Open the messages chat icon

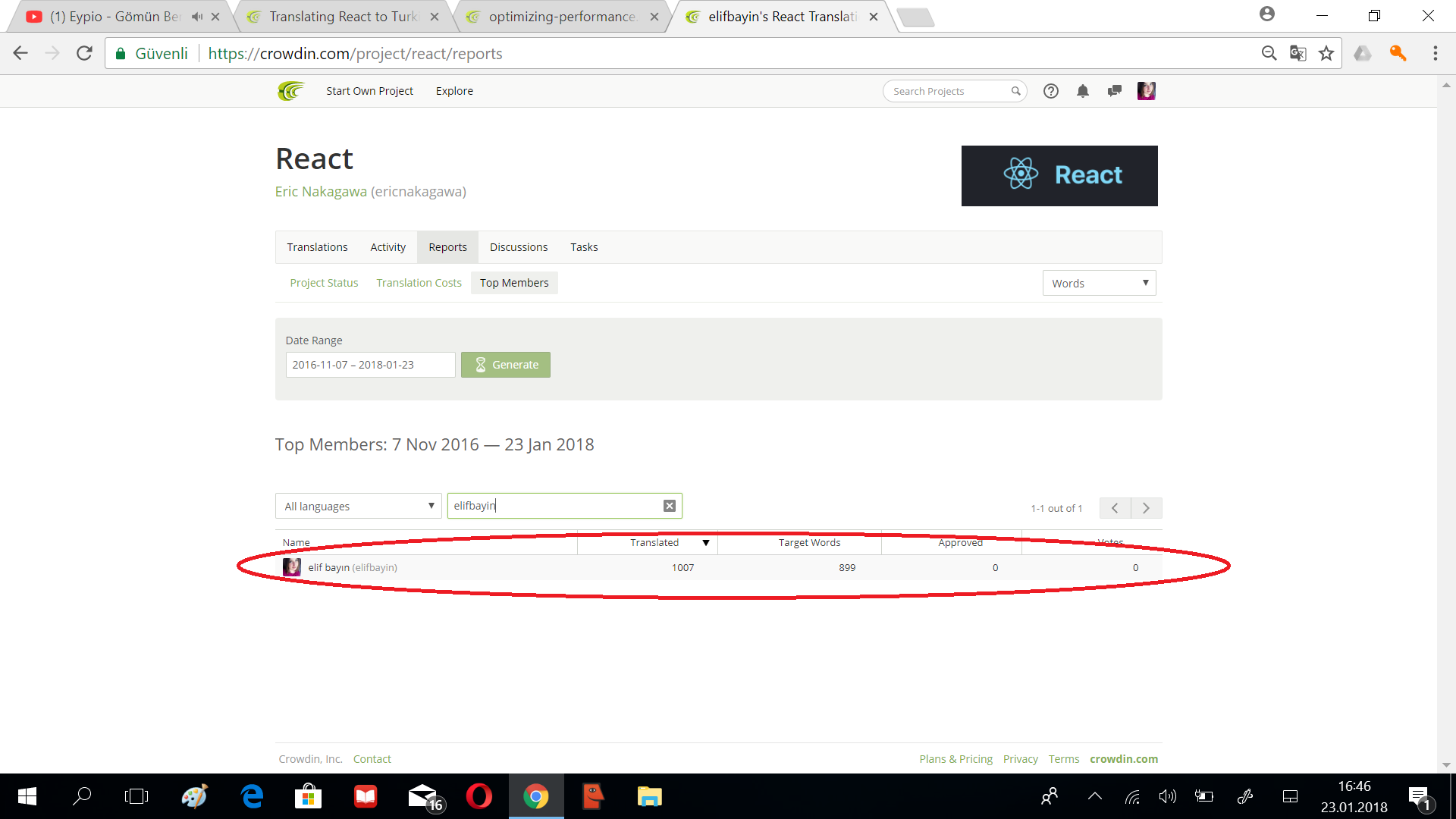[1115, 91]
